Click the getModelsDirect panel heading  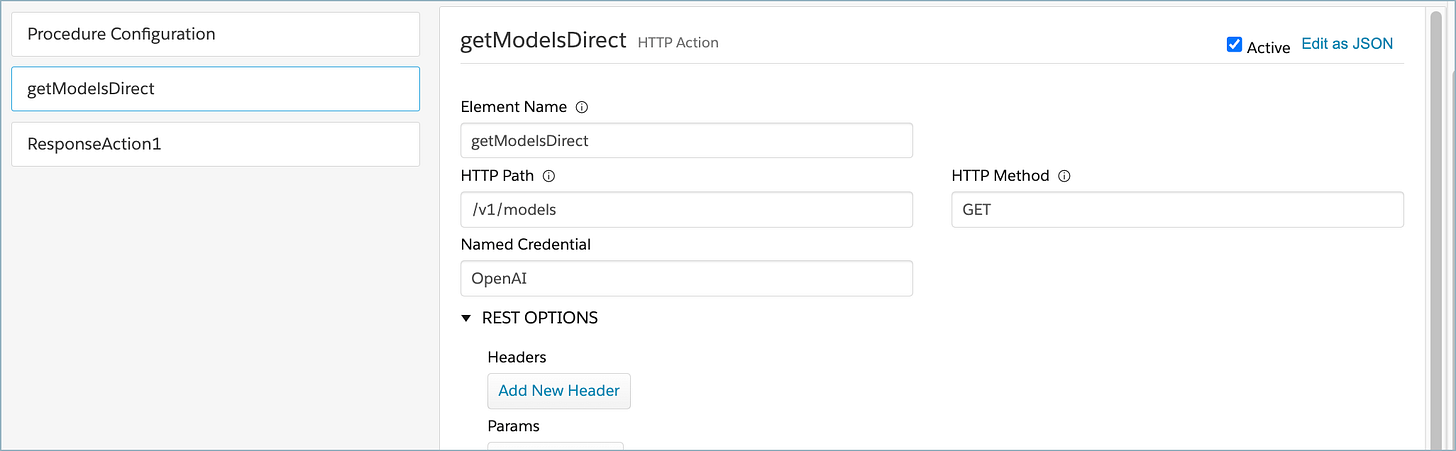pos(543,40)
